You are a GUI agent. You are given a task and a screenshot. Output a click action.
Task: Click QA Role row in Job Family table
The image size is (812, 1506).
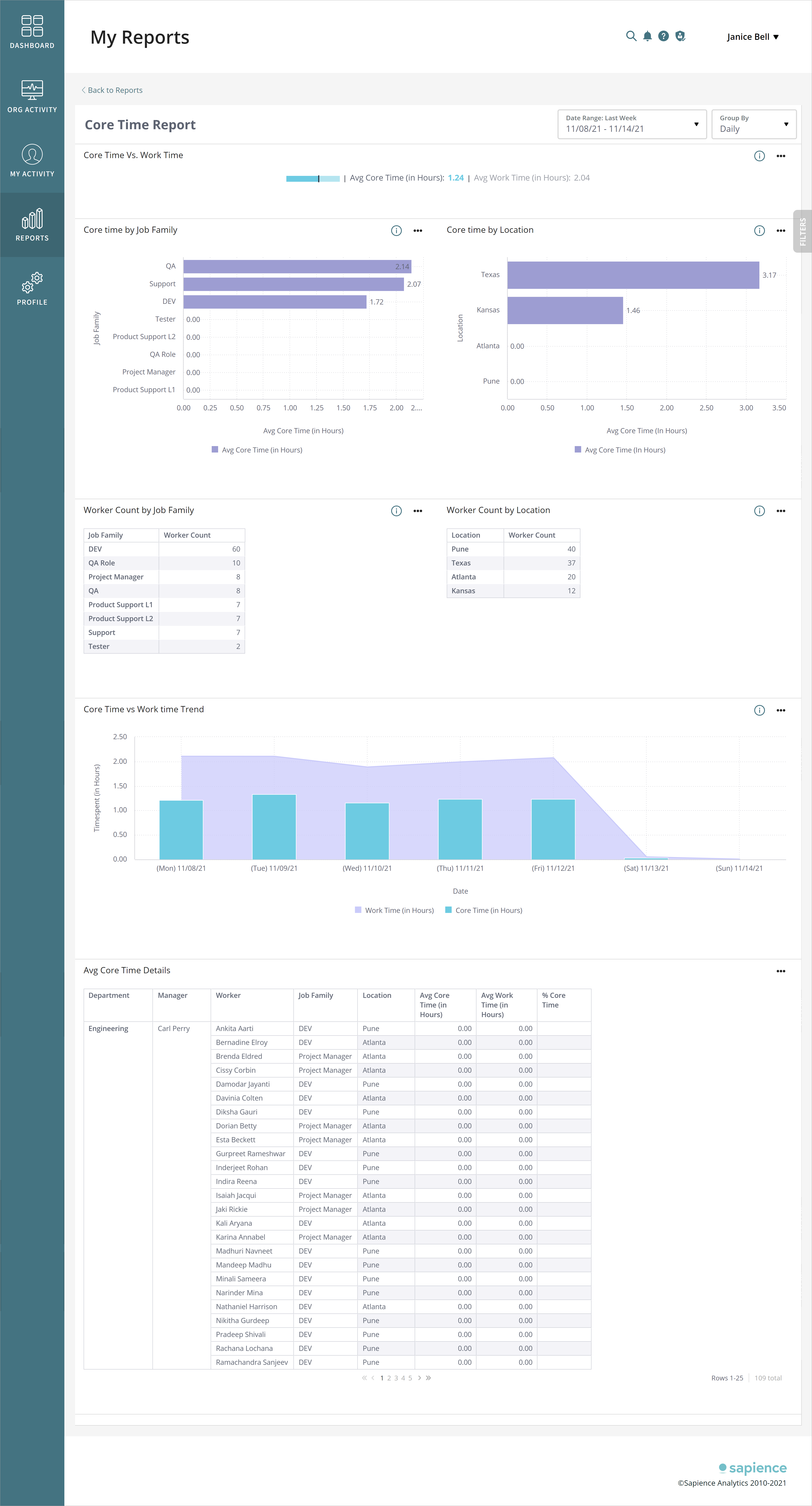pos(164,563)
